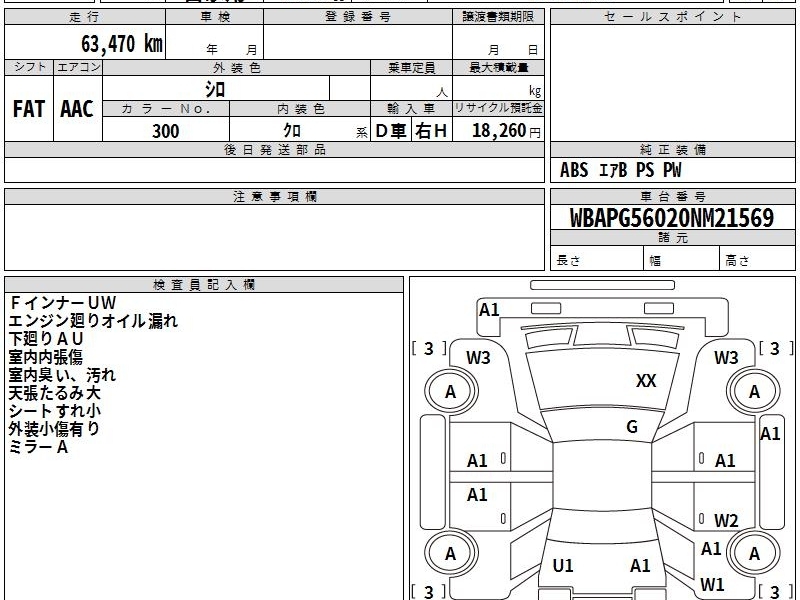Click the 車台番号 header
Screen dimensions: 800x600
672,196
